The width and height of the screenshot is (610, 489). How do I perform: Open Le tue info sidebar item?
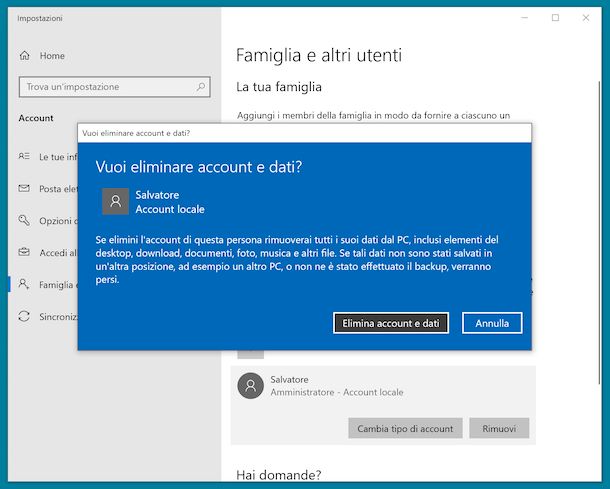[x=48, y=156]
